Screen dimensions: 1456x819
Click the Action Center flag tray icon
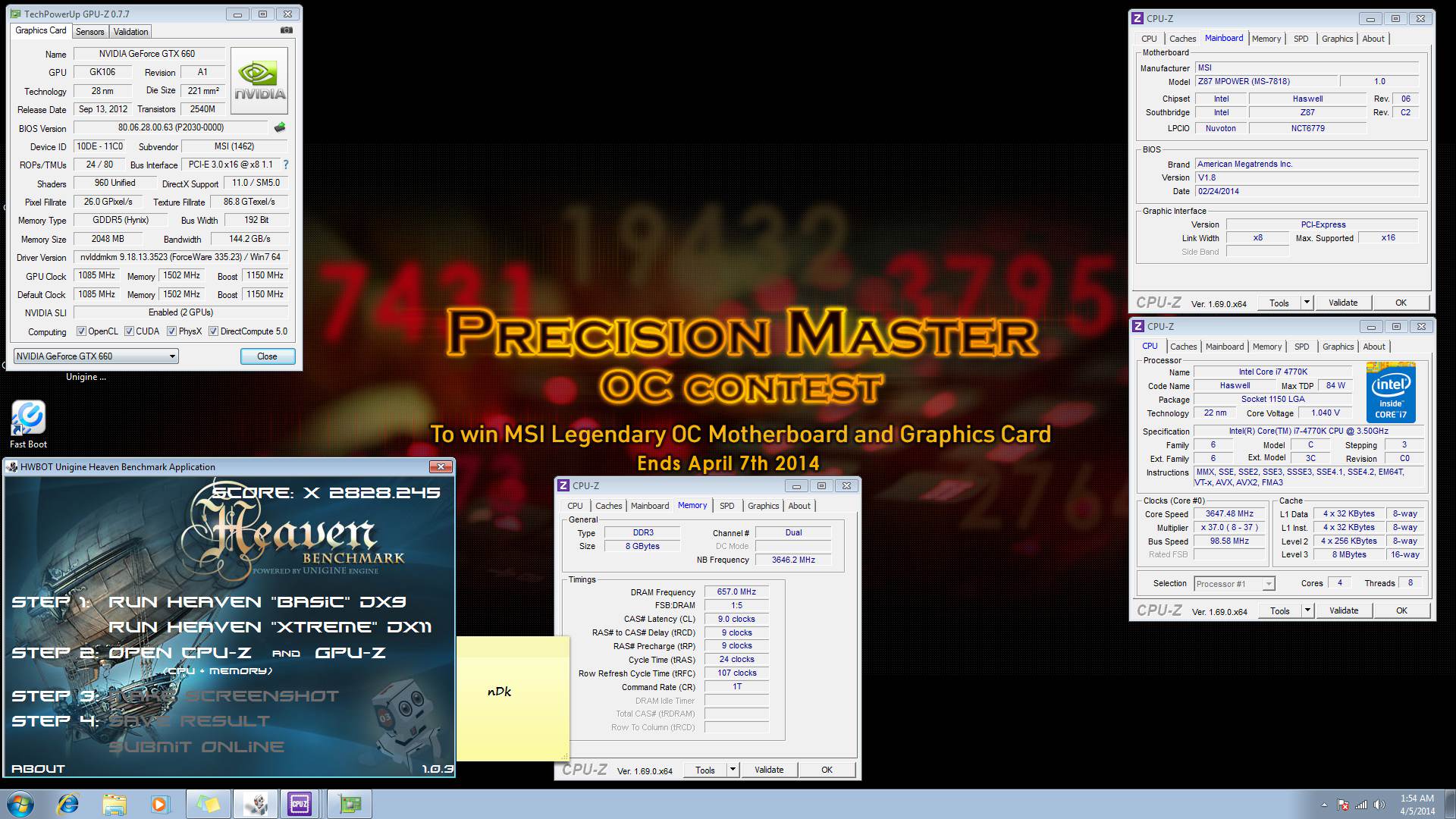click(x=1343, y=805)
